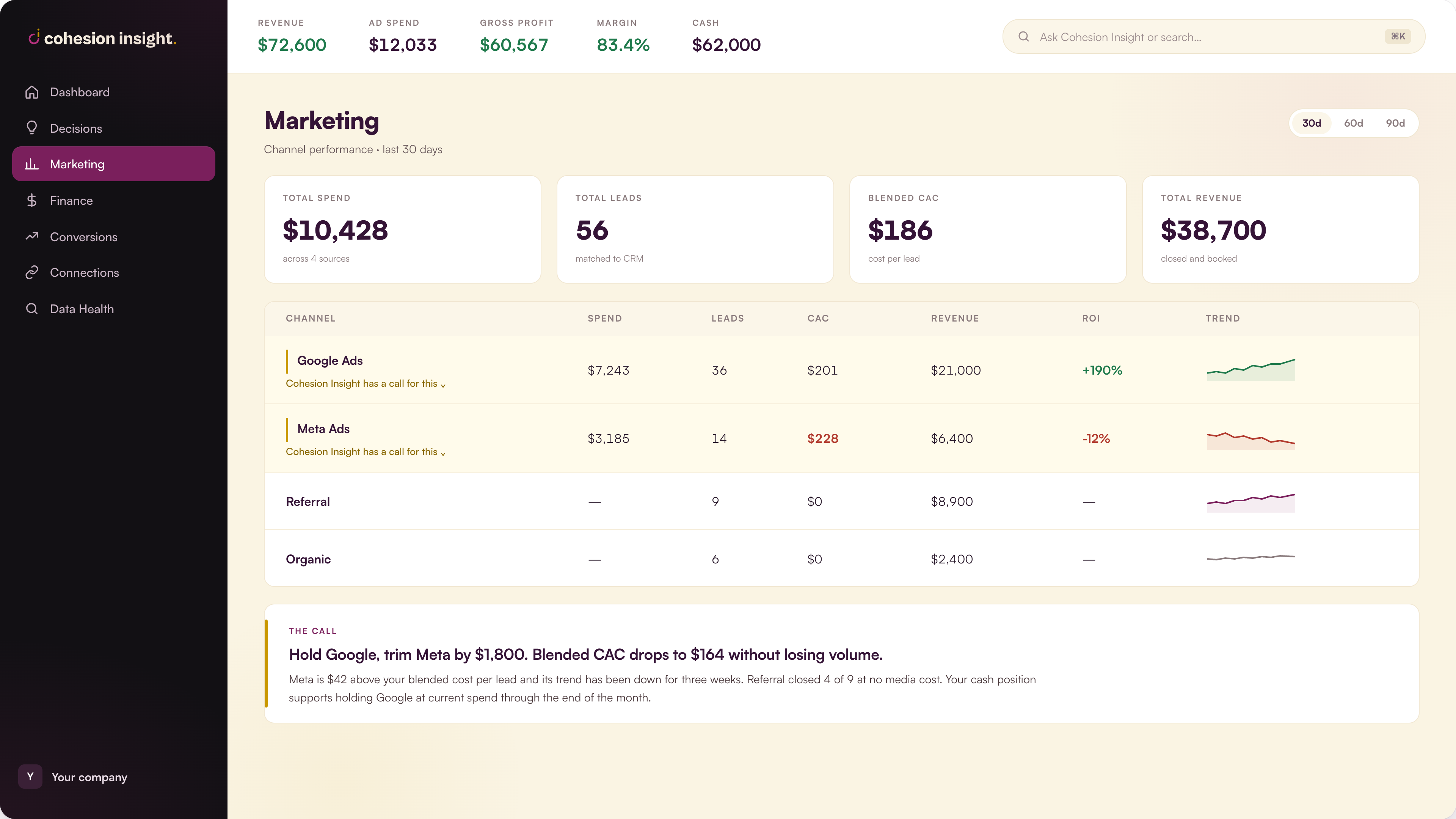Viewport: 1456px width, 819px height.
Task: Click the Organic channel row name
Action: [x=309, y=559]
